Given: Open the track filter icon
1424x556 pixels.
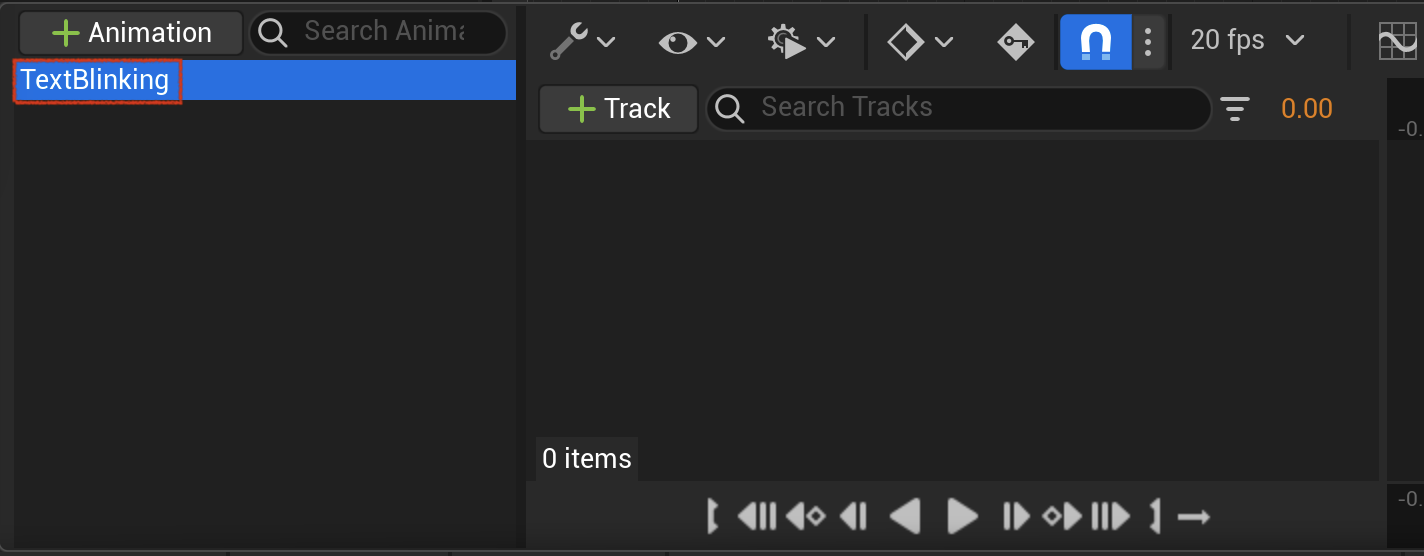Looking at the screenshot, I should [1236, 108].
